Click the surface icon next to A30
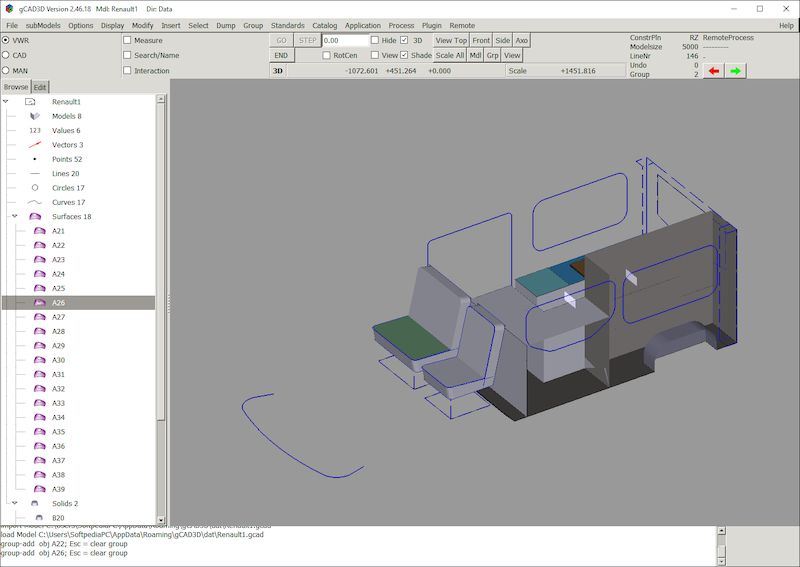The image size is (800, 567). click(x=40, y=360)
